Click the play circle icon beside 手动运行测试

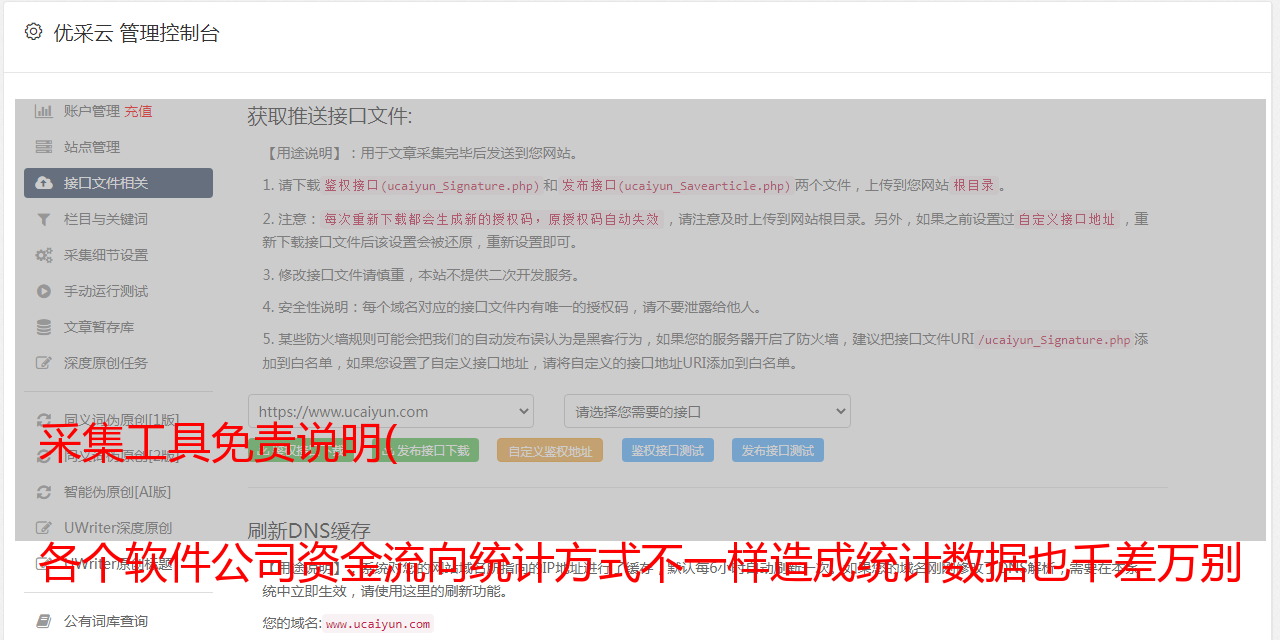coord(44,291)
